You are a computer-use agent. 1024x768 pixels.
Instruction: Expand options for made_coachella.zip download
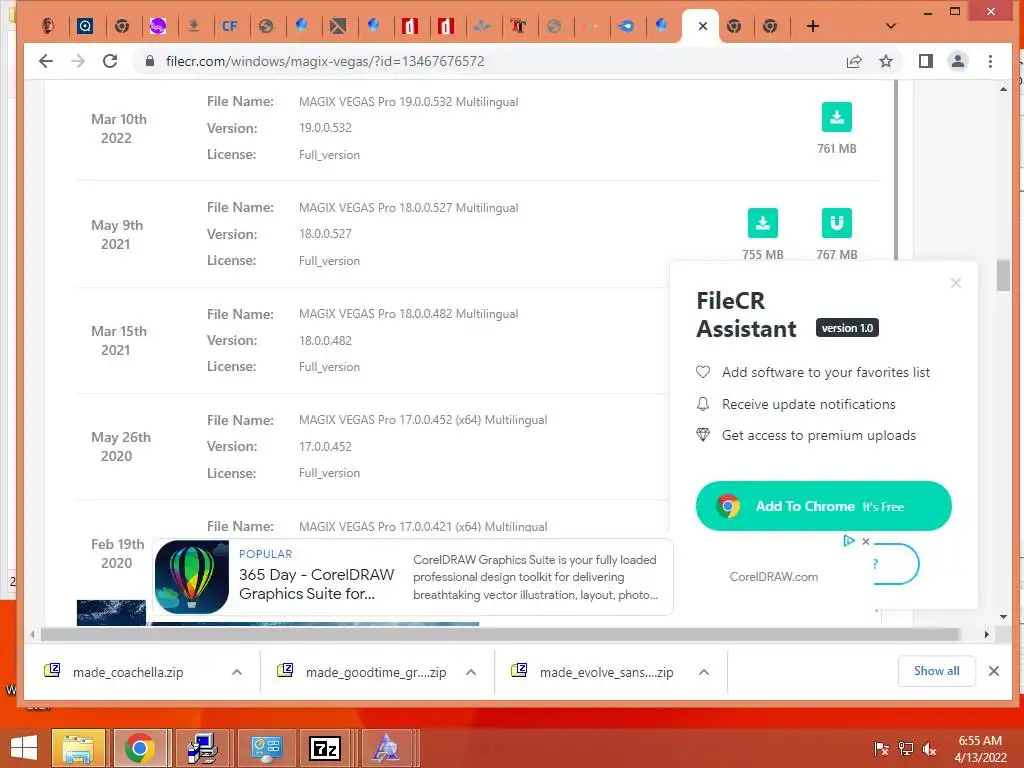click(x=237, y=672)
